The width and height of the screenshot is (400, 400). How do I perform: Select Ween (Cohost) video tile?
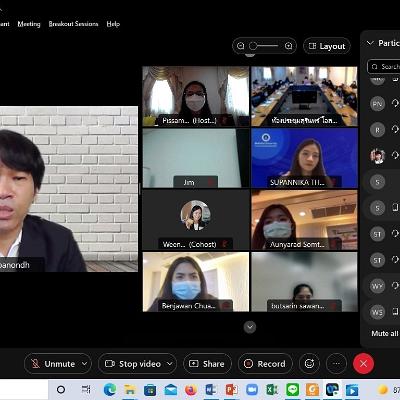point(196,220)
